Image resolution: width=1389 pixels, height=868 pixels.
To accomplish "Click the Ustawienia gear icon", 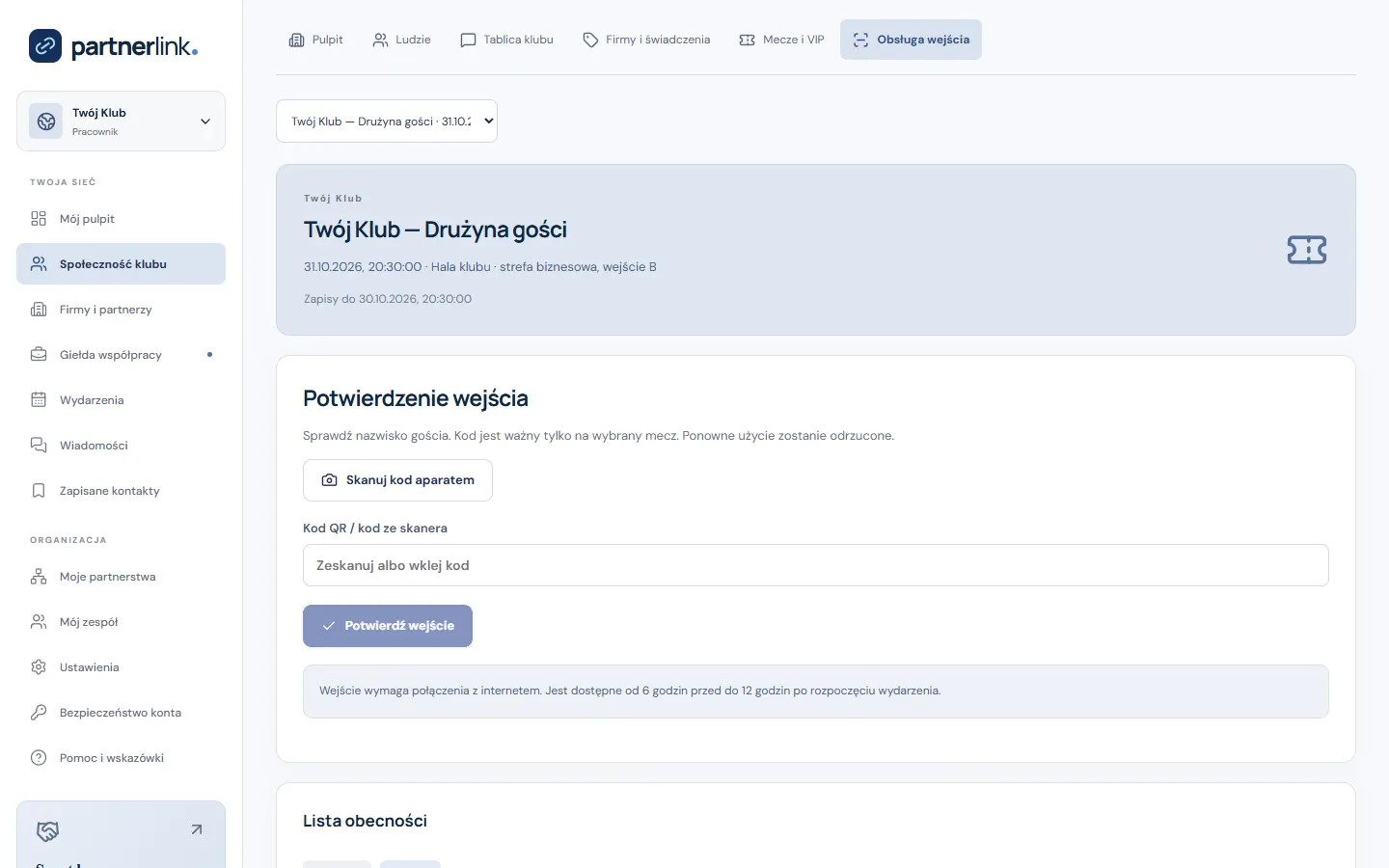I will tap(39, 667).
